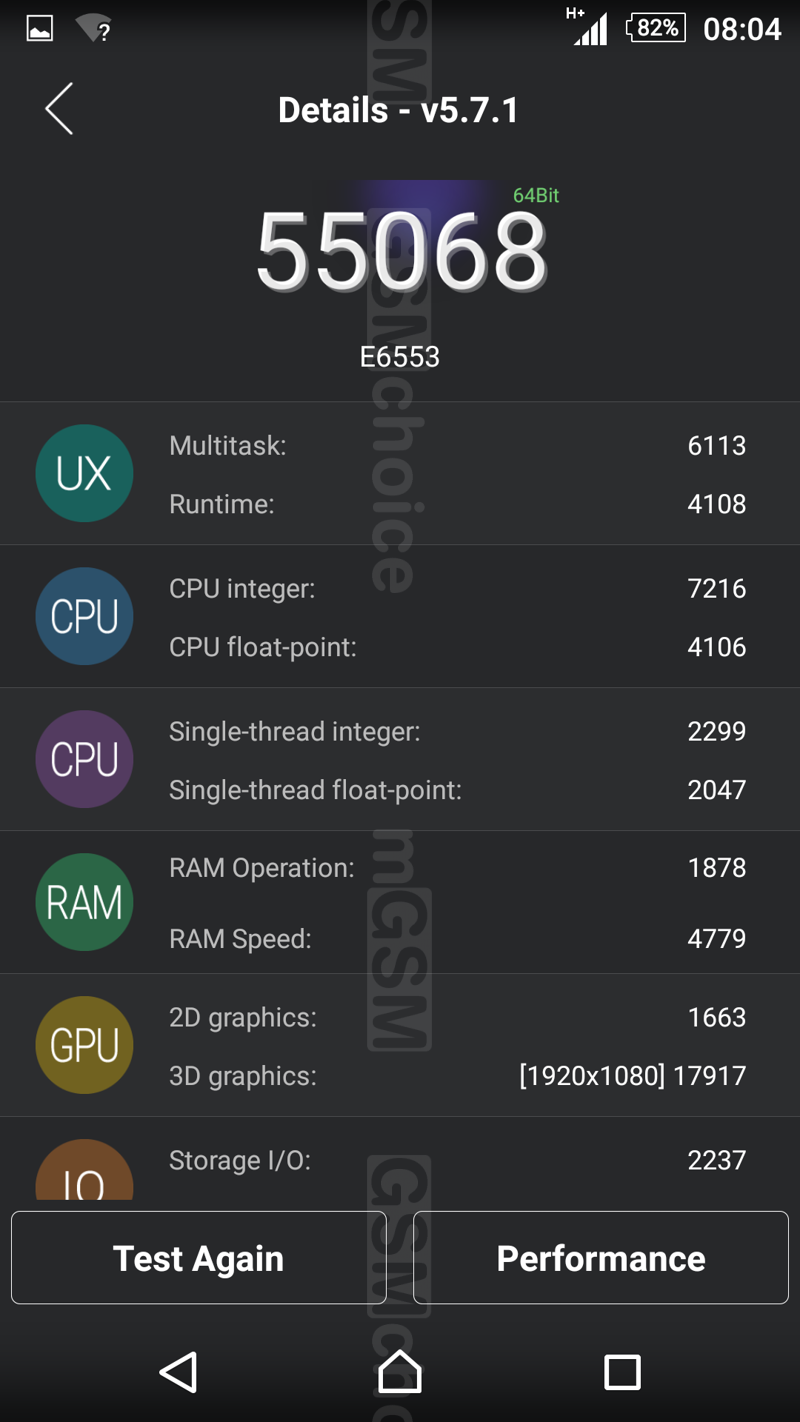The image size is (800, 1422).
Task: Tap the Wi-Fi status icon
Action: pyautogui.click(x=93, y=29)
